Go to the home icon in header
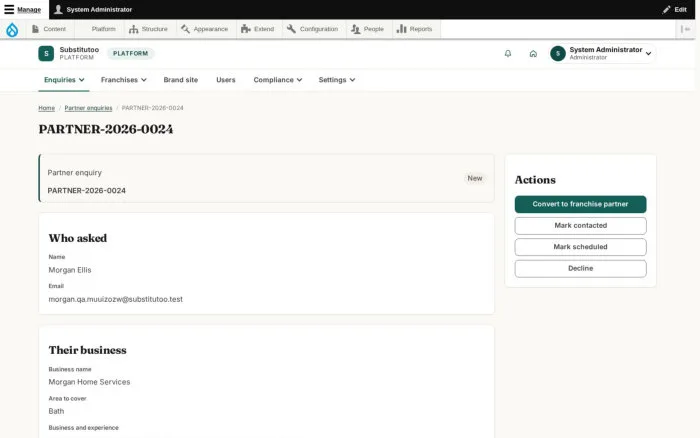Image resolution: width=700 pixels, height=438 pixels. coord(533,54)
